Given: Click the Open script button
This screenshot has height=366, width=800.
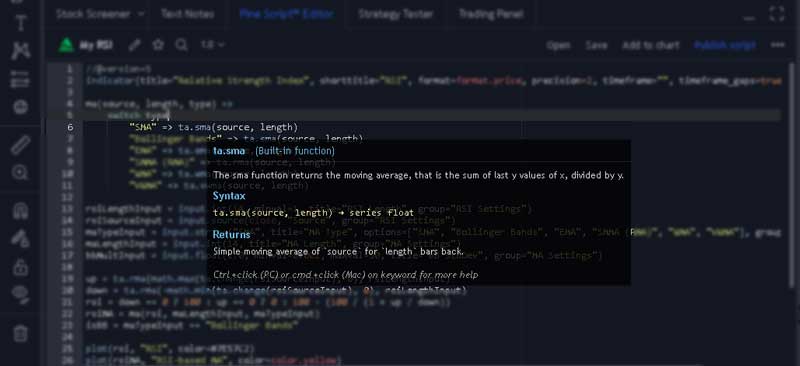Looking at the screenshot, I should coord(558,45).
